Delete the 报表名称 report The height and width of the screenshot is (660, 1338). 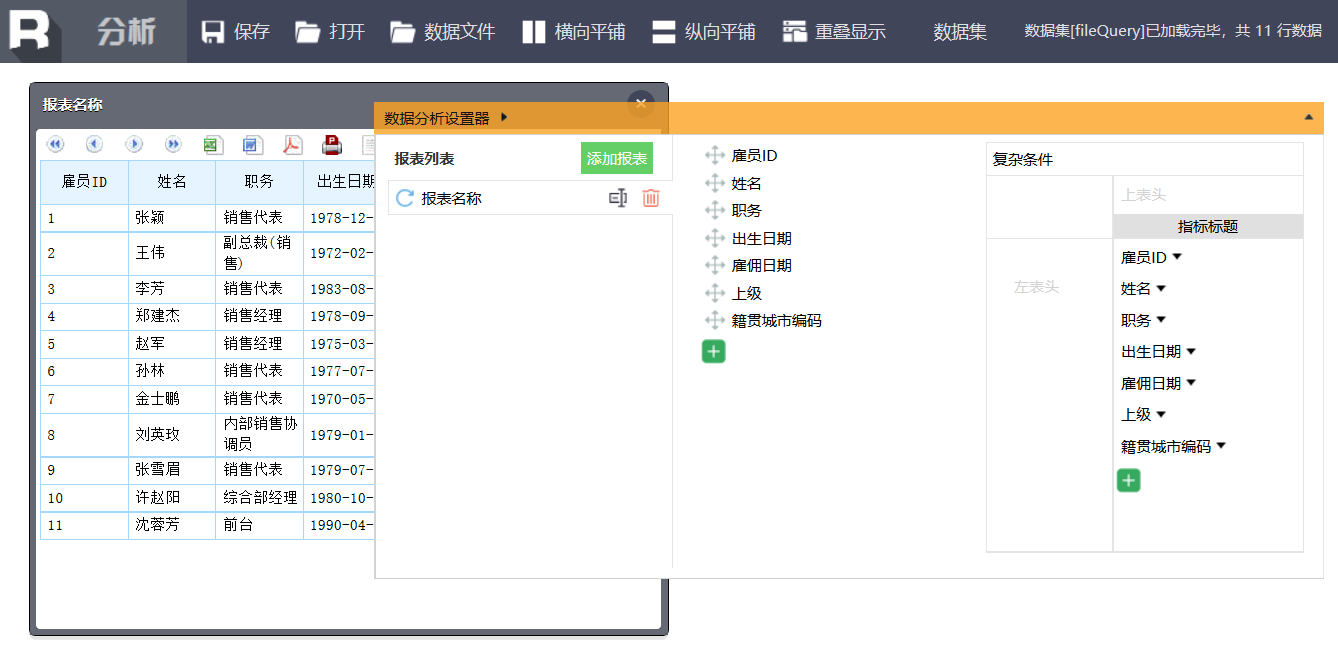pos(651,198)
